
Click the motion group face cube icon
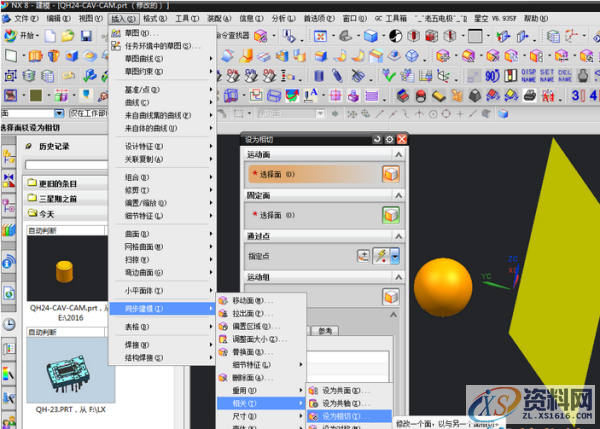[x=391, y=295]
